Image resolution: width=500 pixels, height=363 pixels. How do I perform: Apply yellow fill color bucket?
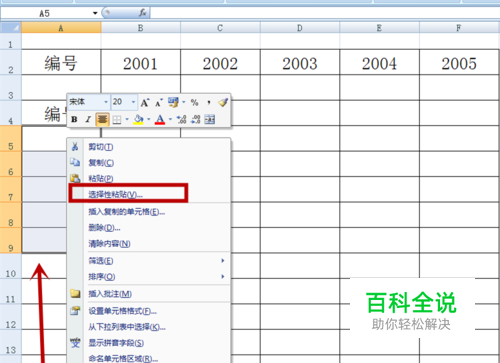coord(138,119)
